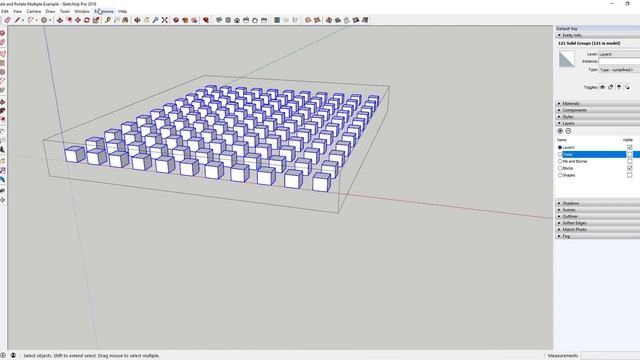Select the Zoom magnifier tool
The image size is (640, 360).
(156, 20)
